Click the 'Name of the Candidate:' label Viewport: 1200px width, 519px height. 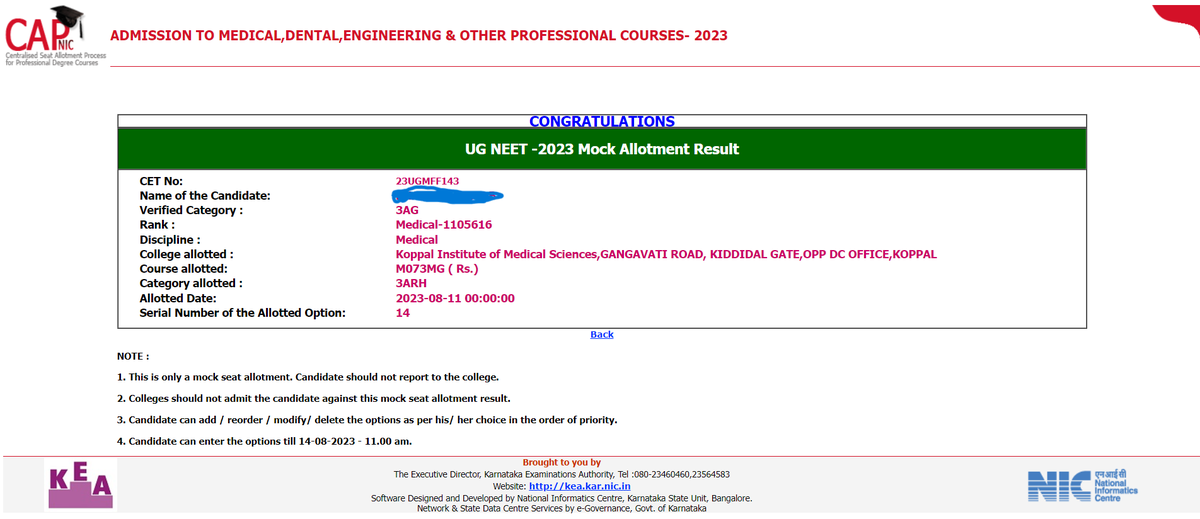pos(205,196)
